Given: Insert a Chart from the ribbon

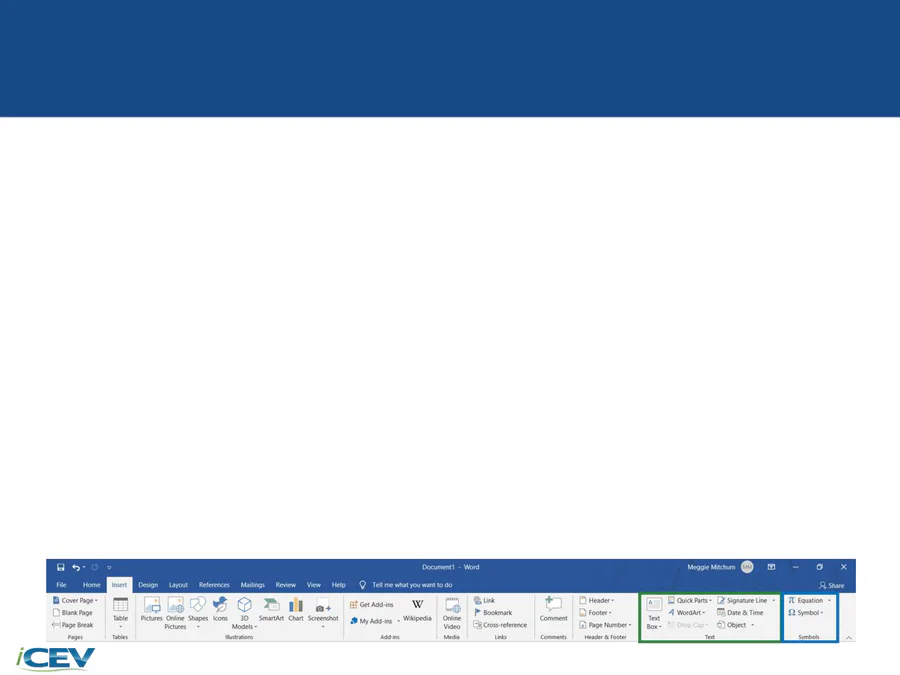Looking at the screenshot, I should click(296, 609).
